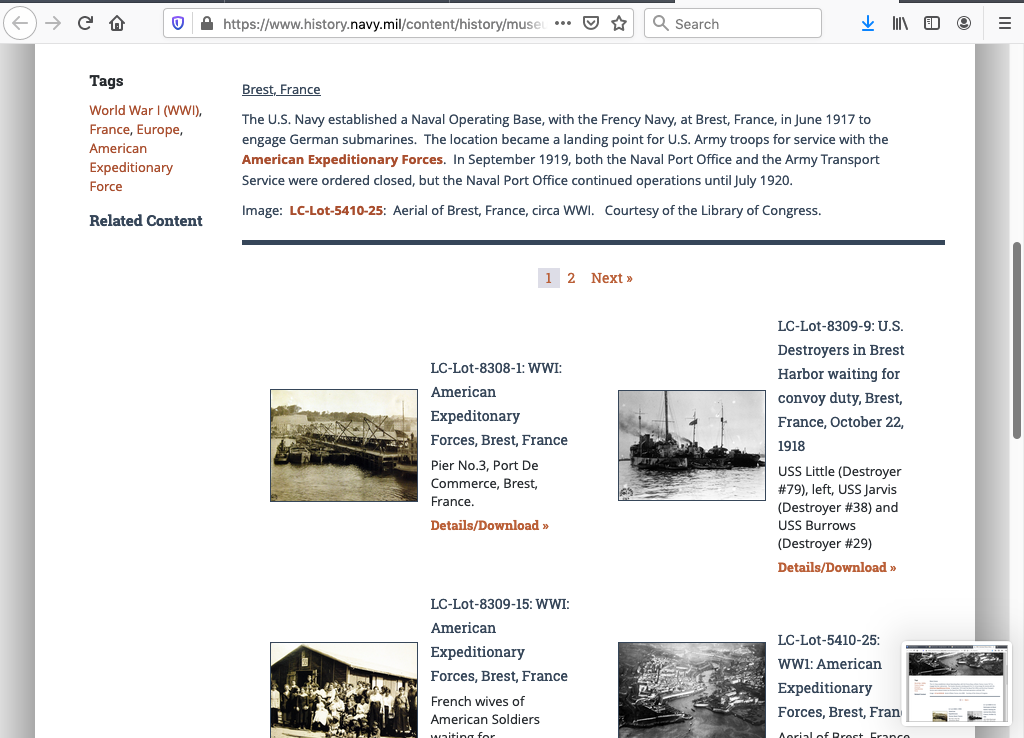Click the page vertical scrollbar thumb
Image resolution: width=1024 pixels, height=738 pixels.
1017,340
